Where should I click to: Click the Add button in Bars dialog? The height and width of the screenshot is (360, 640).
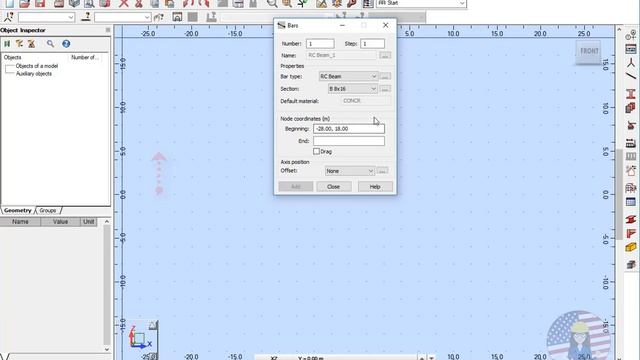[x=296, y=187]
